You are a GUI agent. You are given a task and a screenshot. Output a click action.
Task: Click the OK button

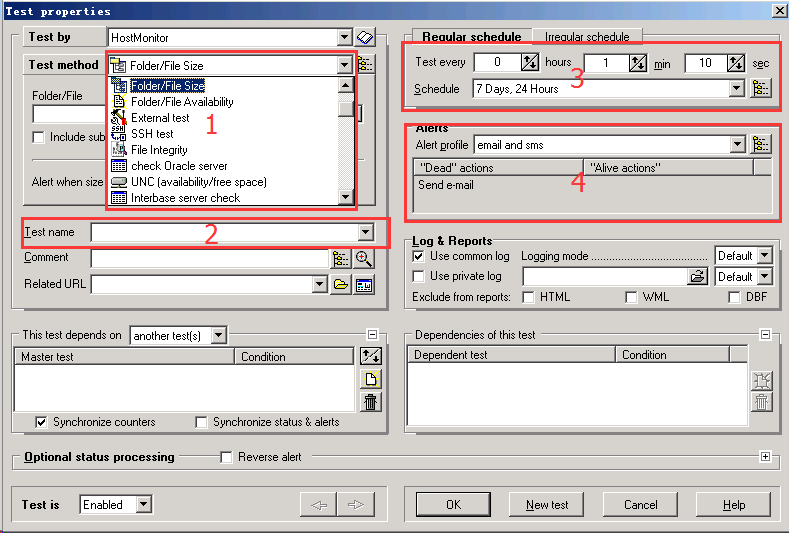453,505
